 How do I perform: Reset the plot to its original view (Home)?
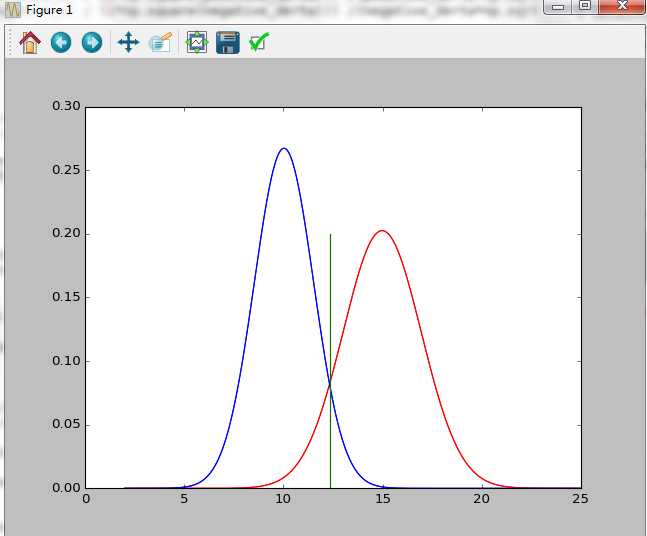tap(30, 42)
